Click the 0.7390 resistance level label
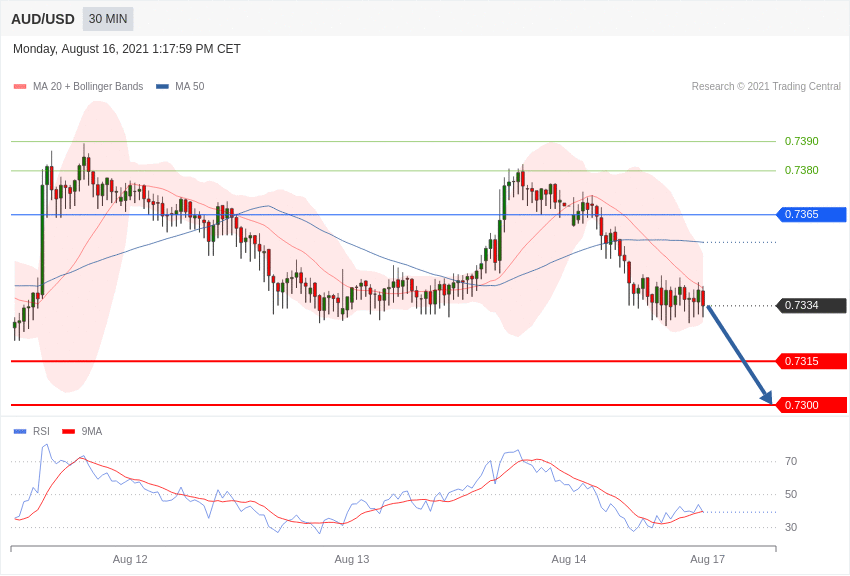This screenshot has height=576, width=850. point(801,141)
